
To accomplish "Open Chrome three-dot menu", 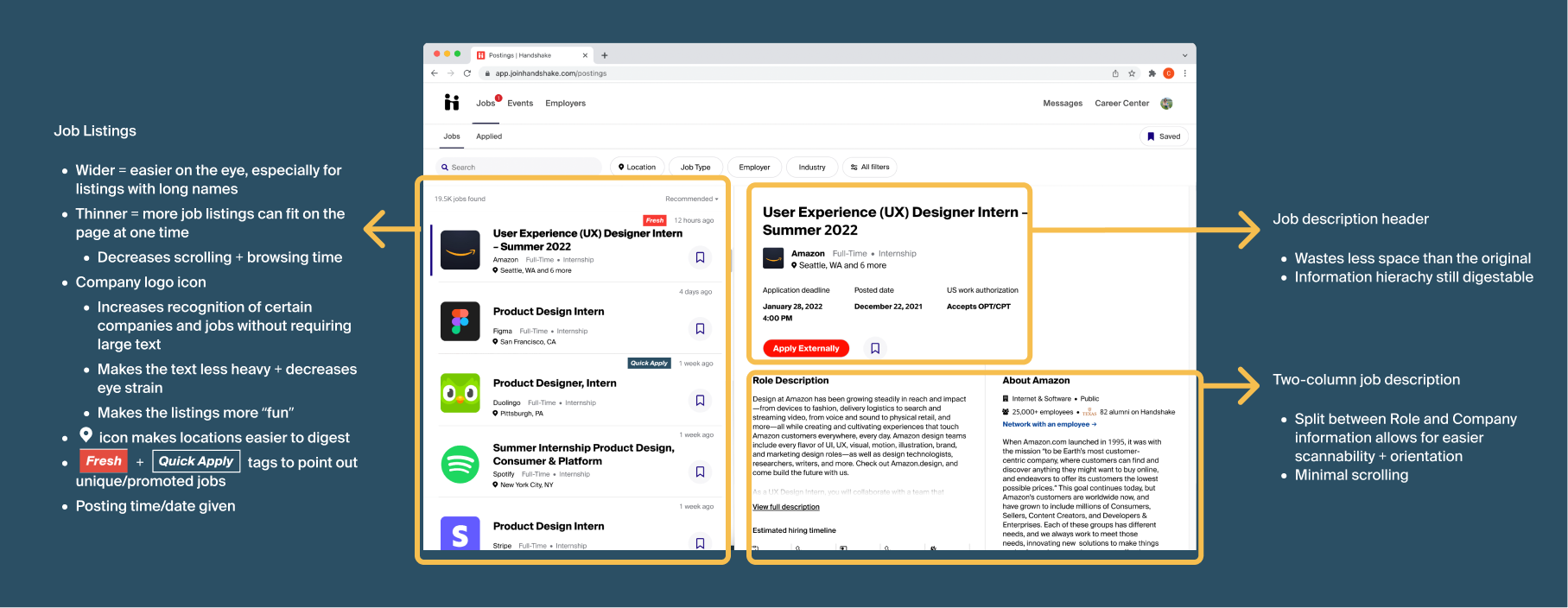I will pos(1184,73).
